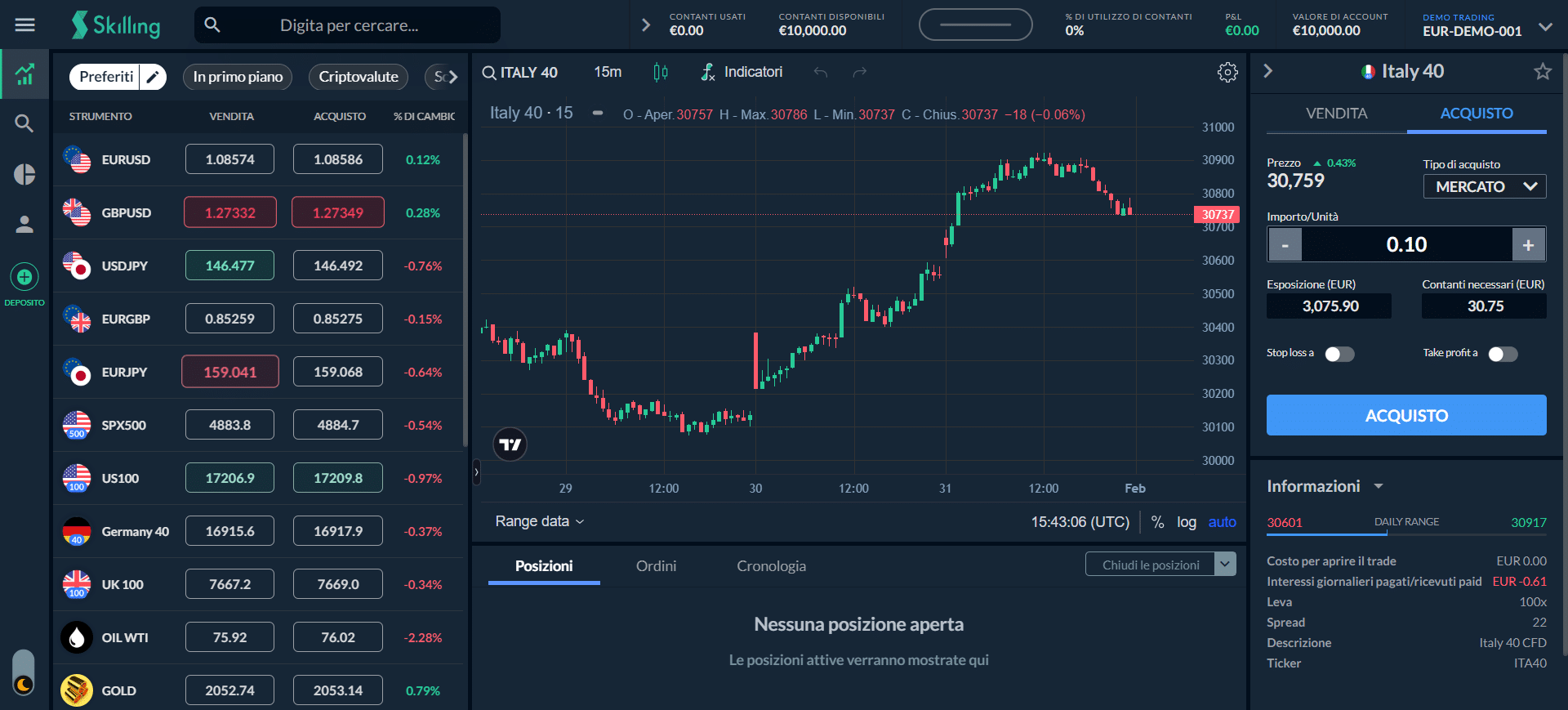This screenshot has height=710, width=1568.
Task: Collapse the watchlist panel handle
Action: 476,471
